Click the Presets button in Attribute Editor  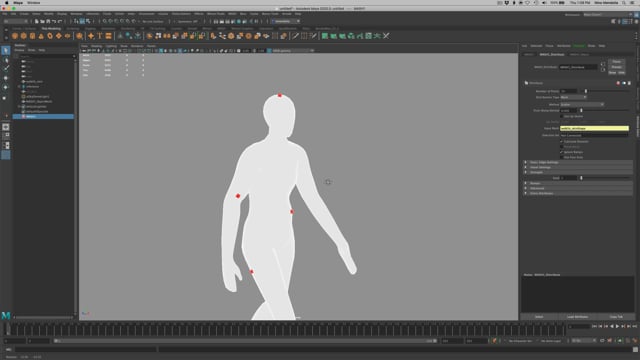(616, 67)
